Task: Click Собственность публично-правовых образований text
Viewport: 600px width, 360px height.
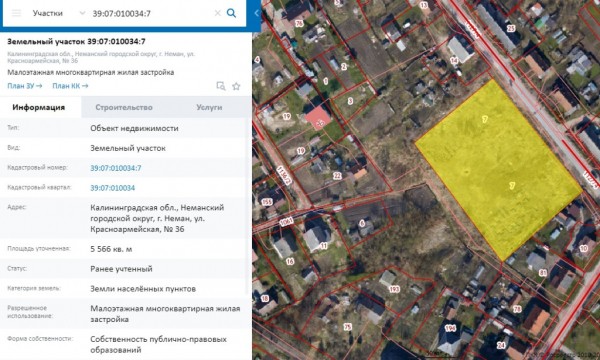Action: [x=158, y=344]
